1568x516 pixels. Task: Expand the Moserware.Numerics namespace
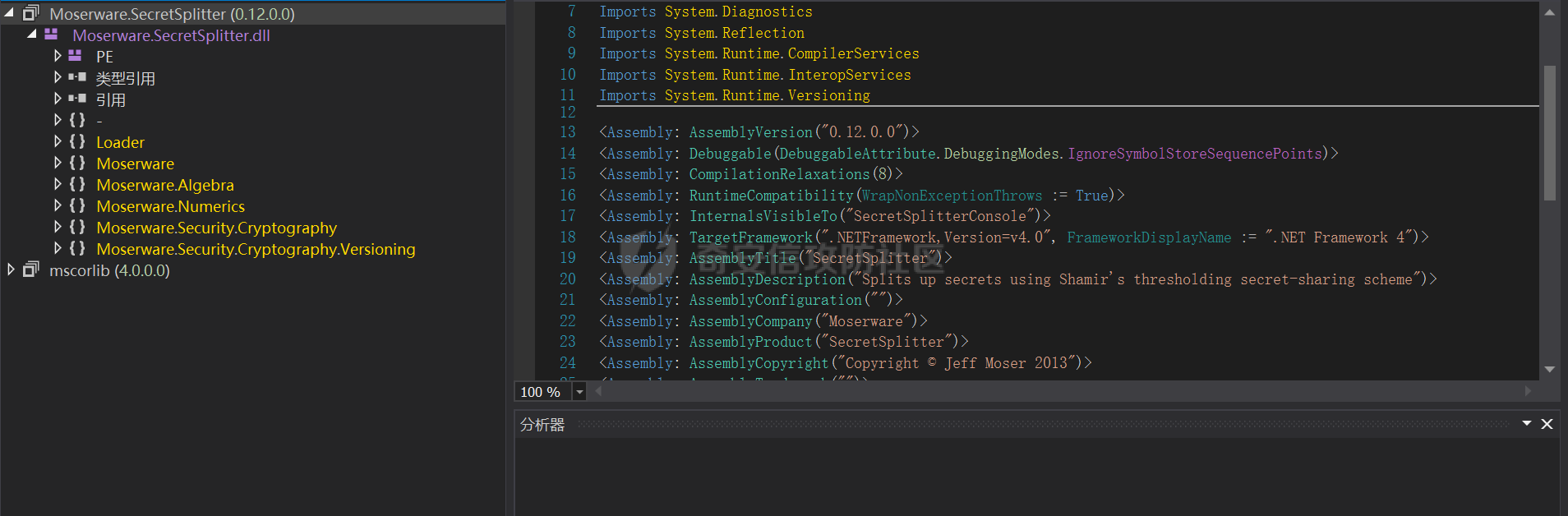point(58,205)
